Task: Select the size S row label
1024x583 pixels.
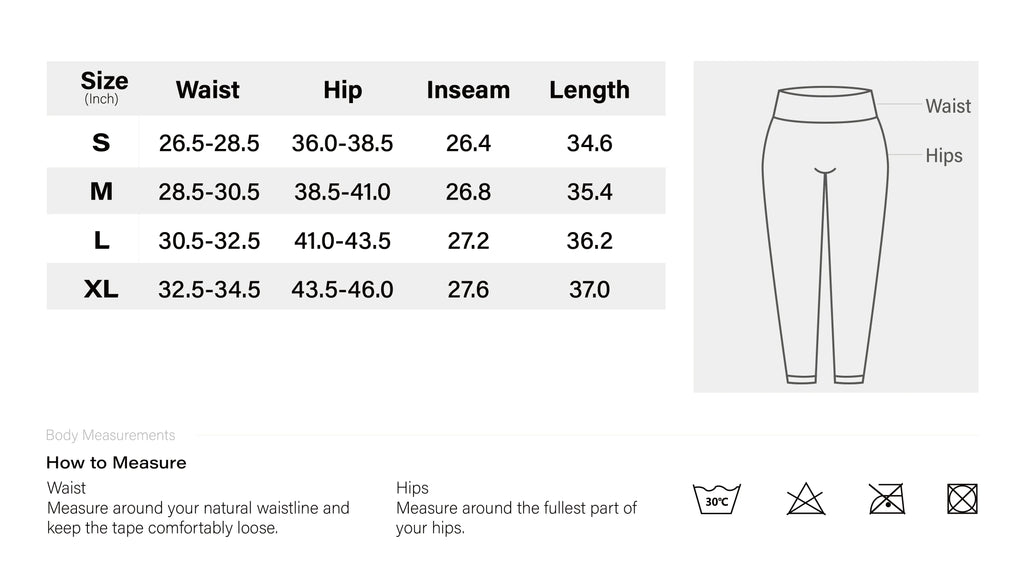Action: point(101,143)
